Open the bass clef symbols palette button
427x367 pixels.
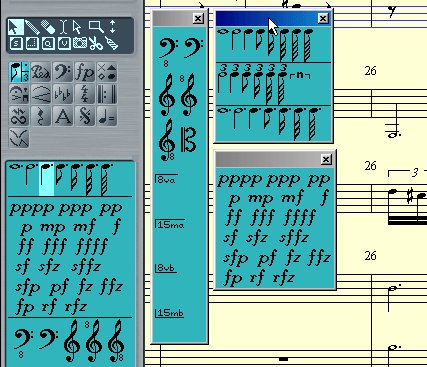(63, 72)
